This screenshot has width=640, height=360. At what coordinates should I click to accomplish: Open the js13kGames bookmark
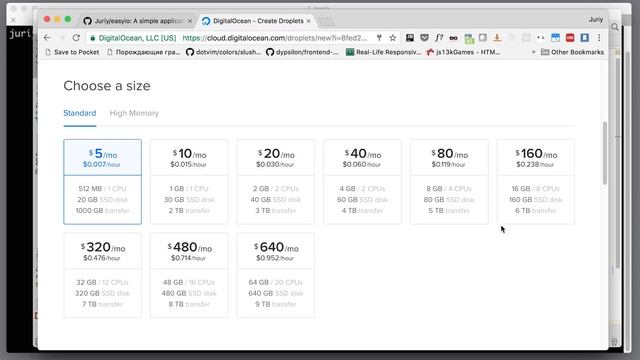click(463, 52)
